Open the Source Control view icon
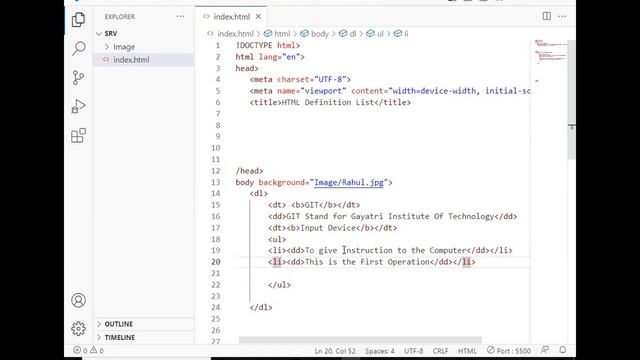 [78, 78]
